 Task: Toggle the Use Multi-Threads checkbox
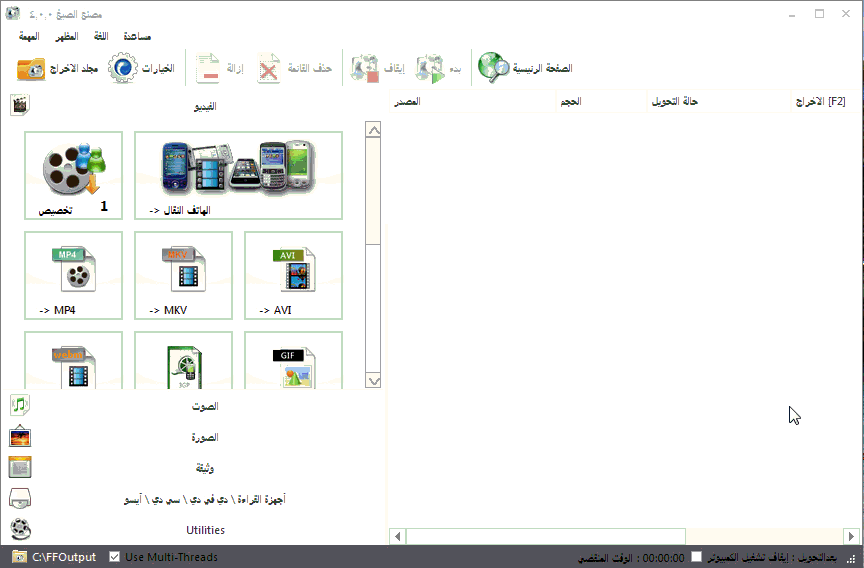coord(115,557)
